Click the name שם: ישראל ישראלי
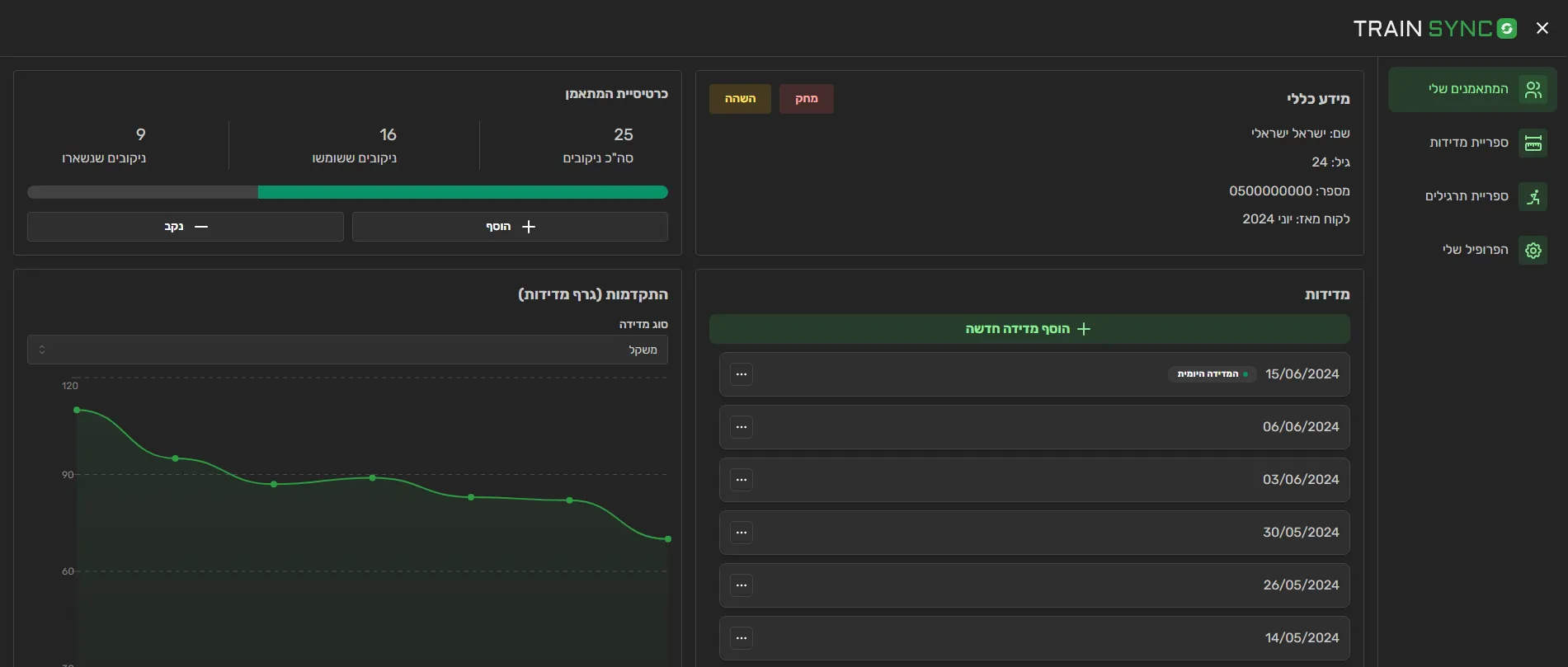The height and width of the screenshot is (667, 1568). 1300,134
